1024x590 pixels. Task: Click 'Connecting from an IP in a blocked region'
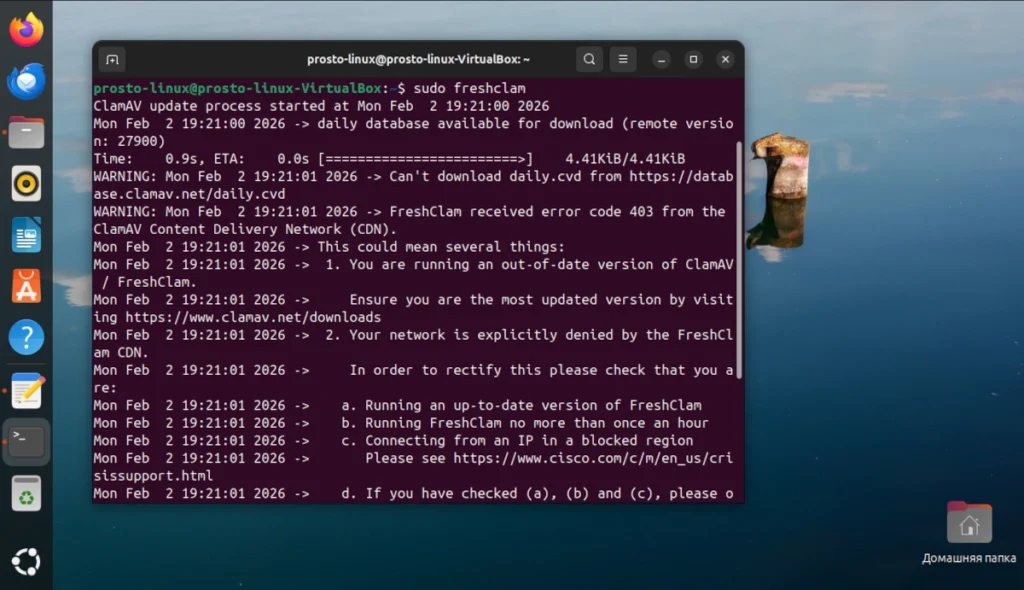(529, 441)
